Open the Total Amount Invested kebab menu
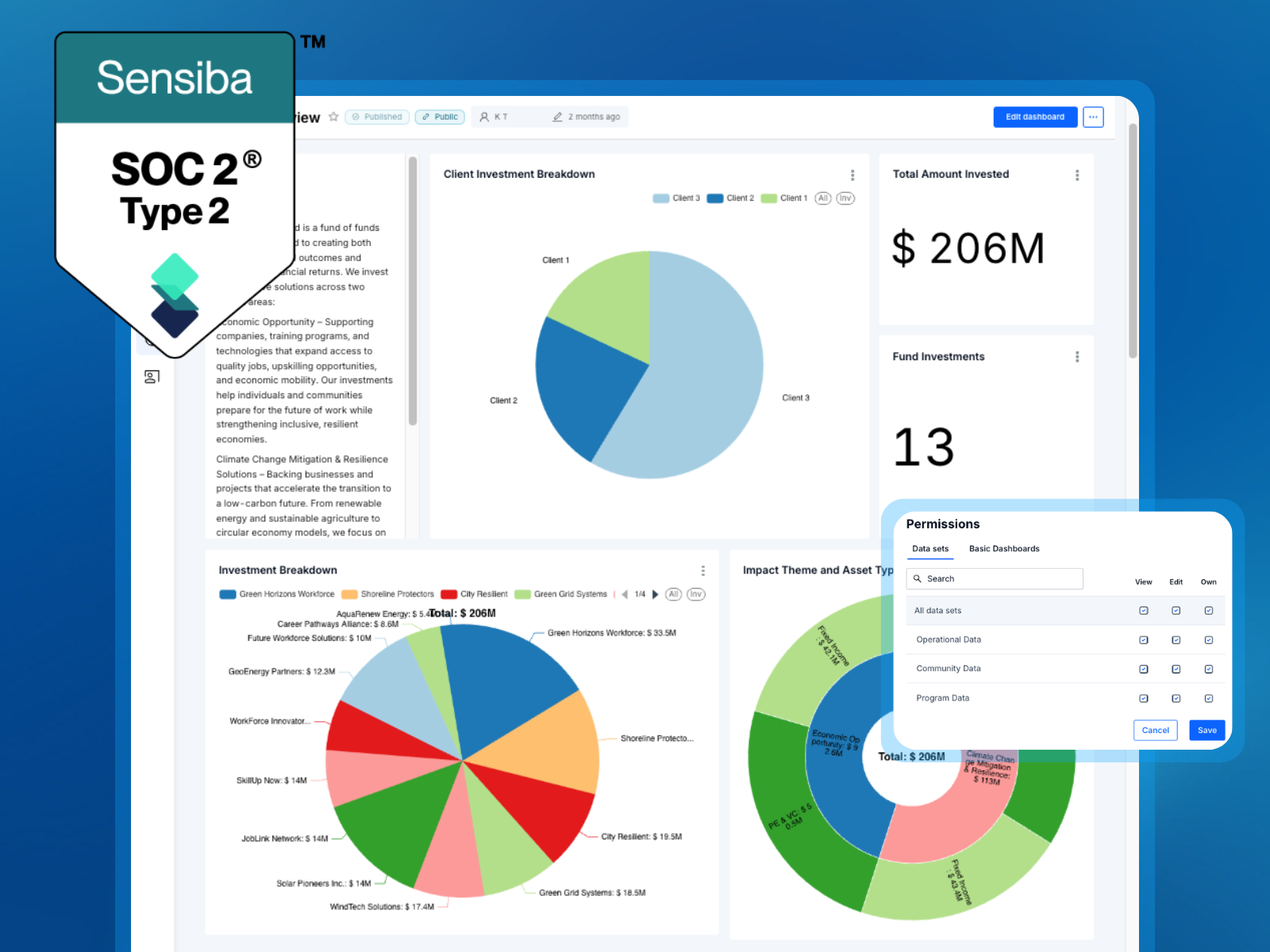Viewport: 1270px width, 952px height. (x=1077, y=175)
